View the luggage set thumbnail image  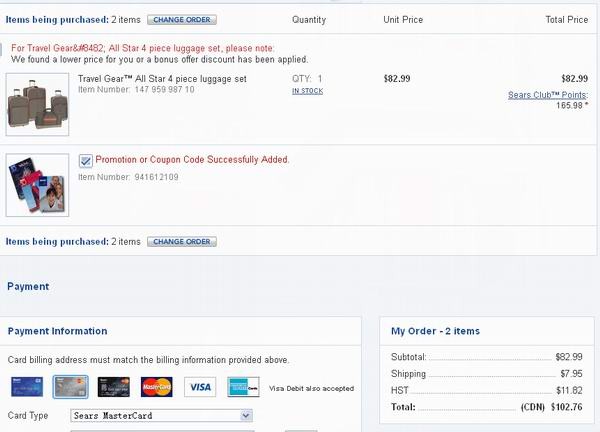pos(38,104)
